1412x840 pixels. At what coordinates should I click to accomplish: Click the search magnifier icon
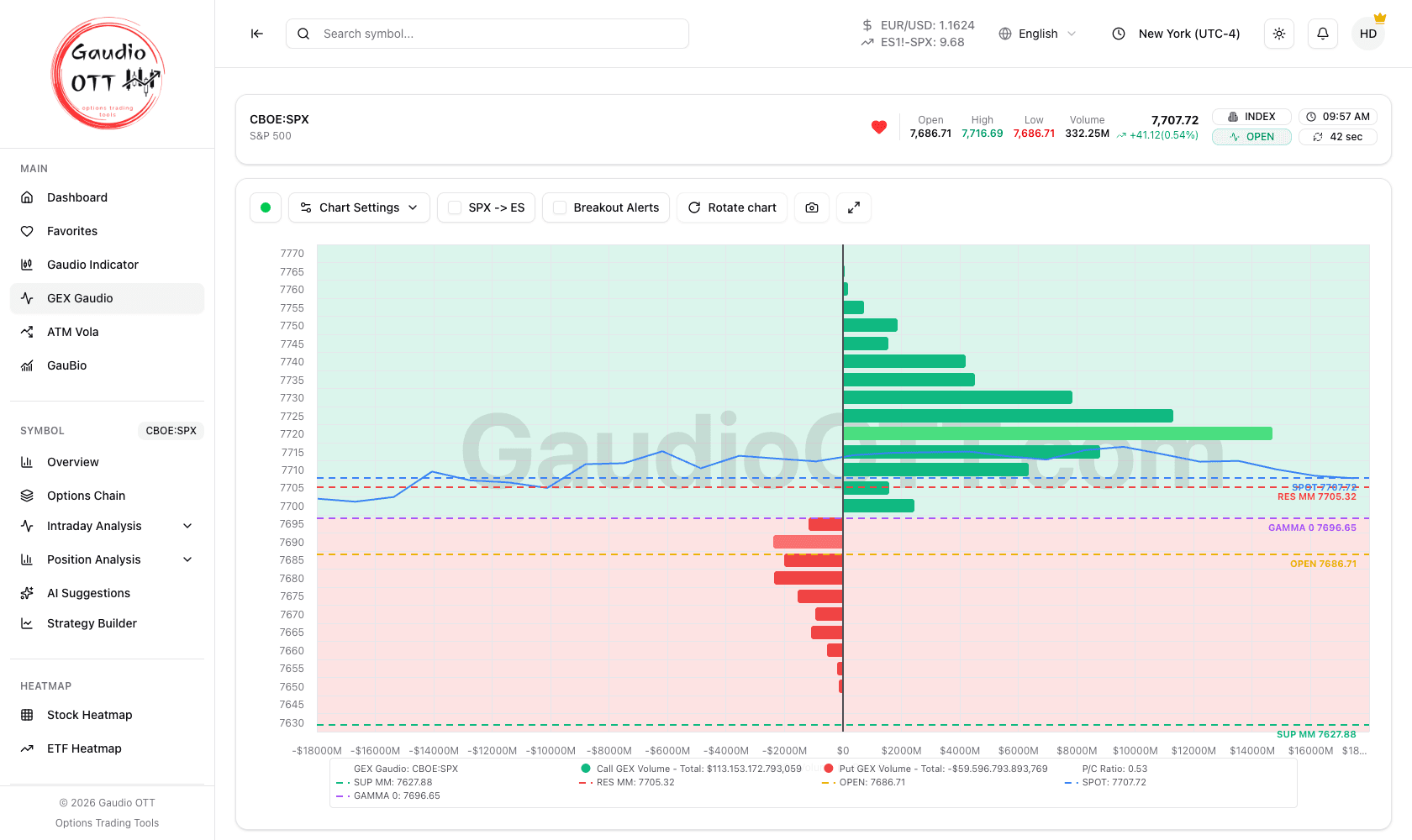(303, 34)
